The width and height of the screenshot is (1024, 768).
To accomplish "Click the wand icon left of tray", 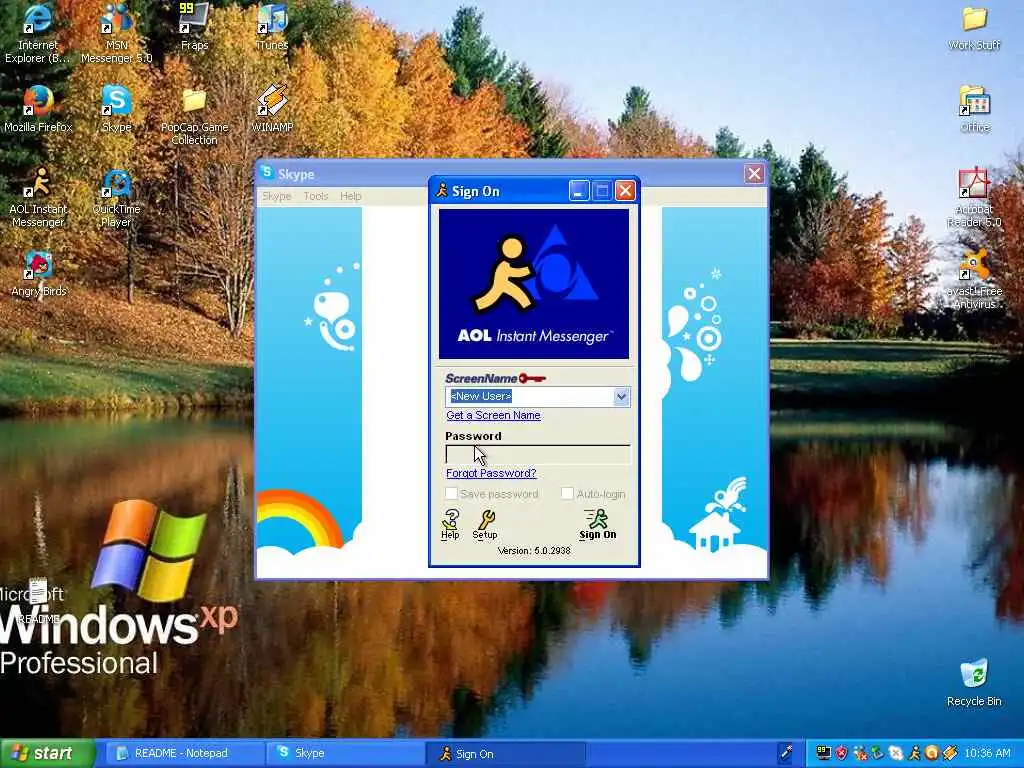I will pos(787,753).
